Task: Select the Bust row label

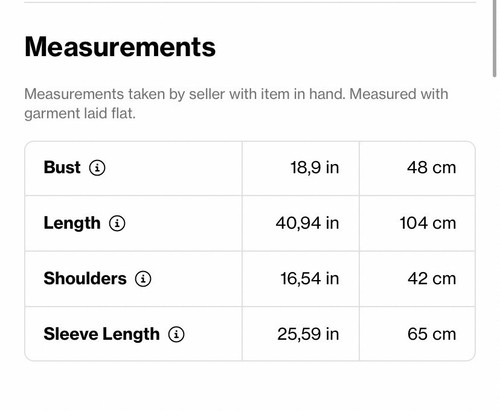Action: tap(62, 167)
